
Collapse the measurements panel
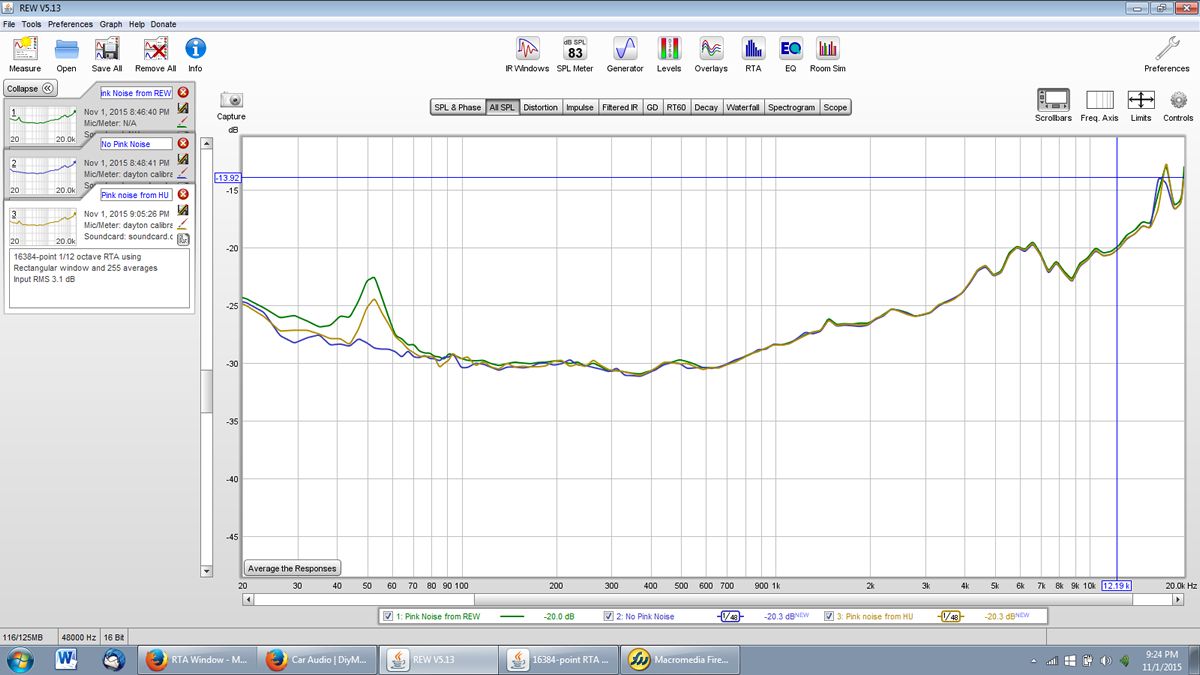[x=30, y=88]
